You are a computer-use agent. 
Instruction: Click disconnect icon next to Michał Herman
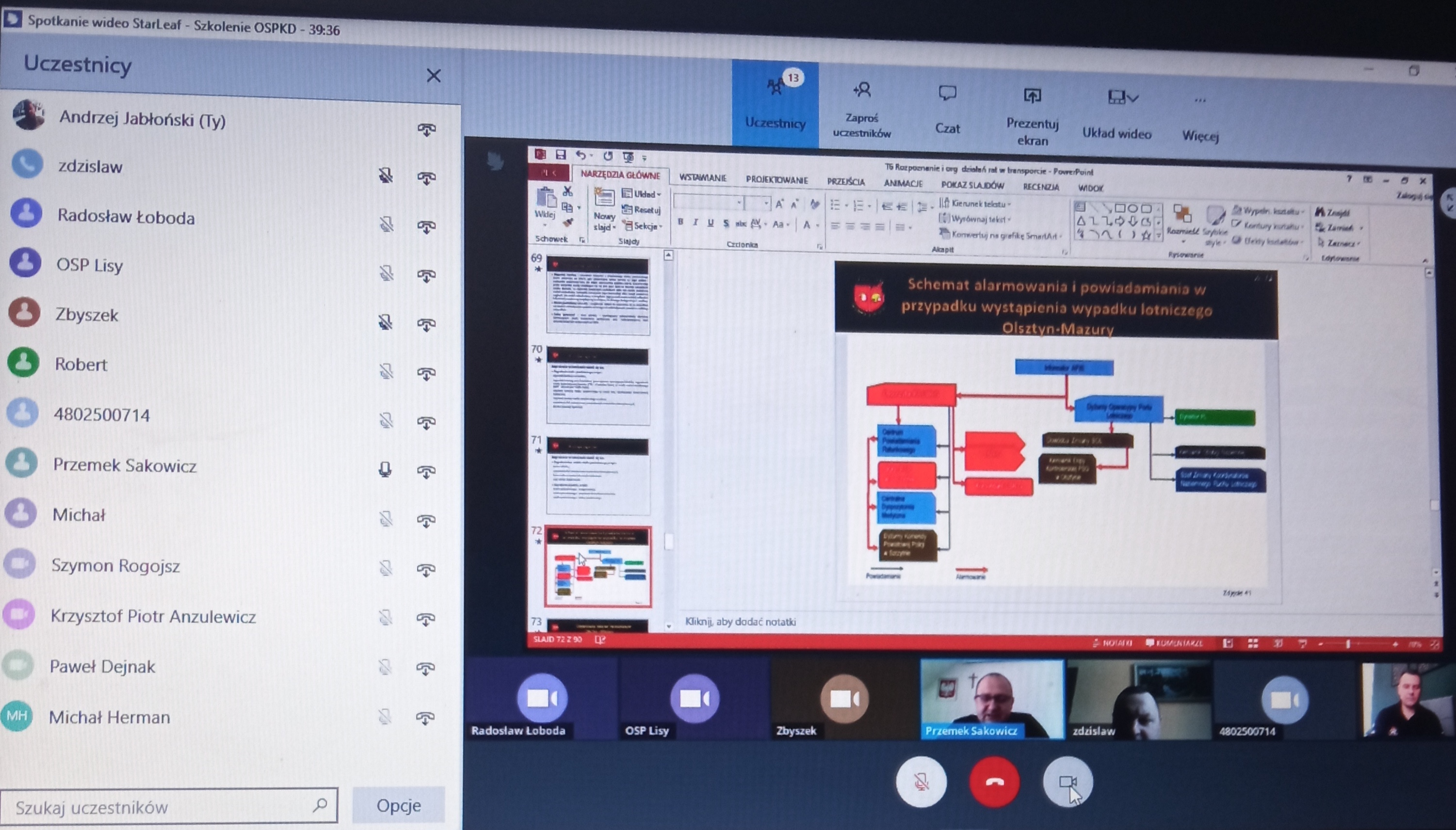pyautogui.click(x=425, y=718)
